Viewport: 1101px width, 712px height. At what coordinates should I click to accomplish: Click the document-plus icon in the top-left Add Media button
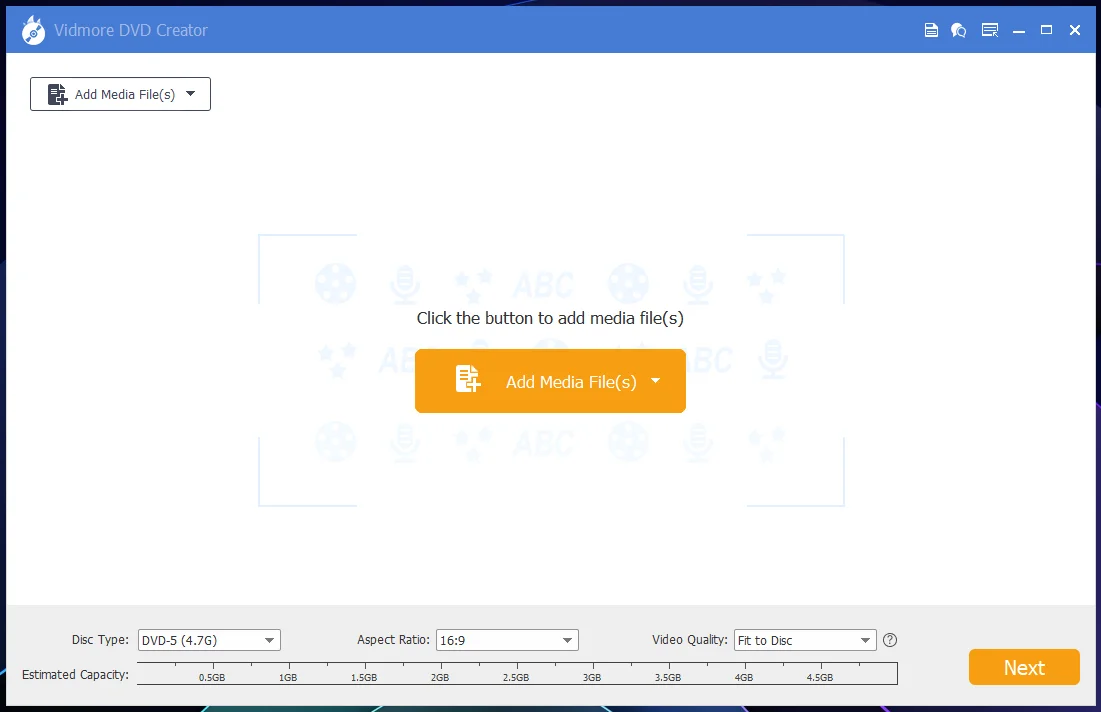57,94
